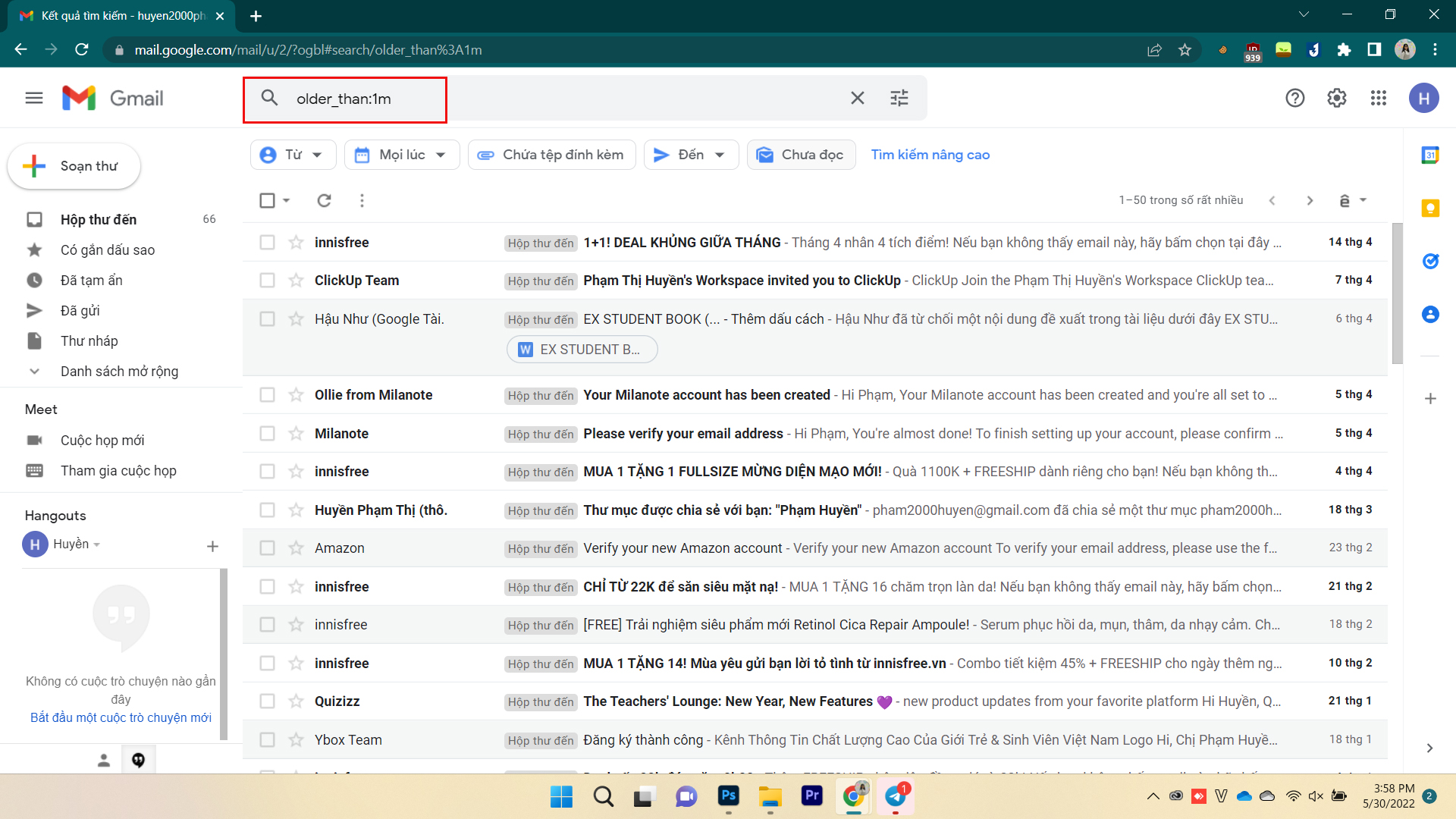Open the Từ sender filter dropdown

click(293, 155)
